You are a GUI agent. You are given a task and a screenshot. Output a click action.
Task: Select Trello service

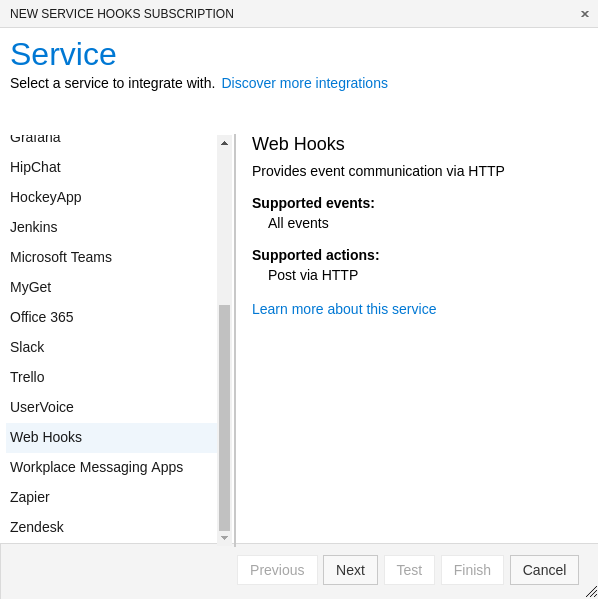click(x=112, y=377)
